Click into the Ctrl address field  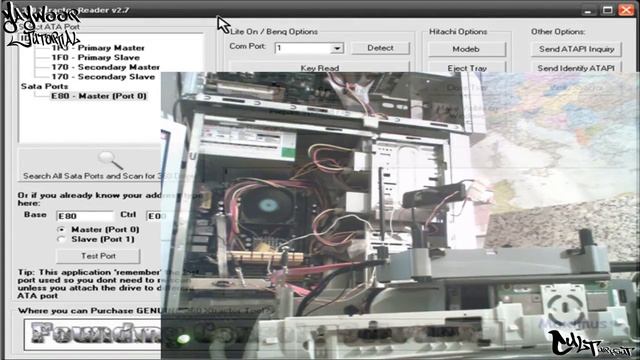(154, 216)
